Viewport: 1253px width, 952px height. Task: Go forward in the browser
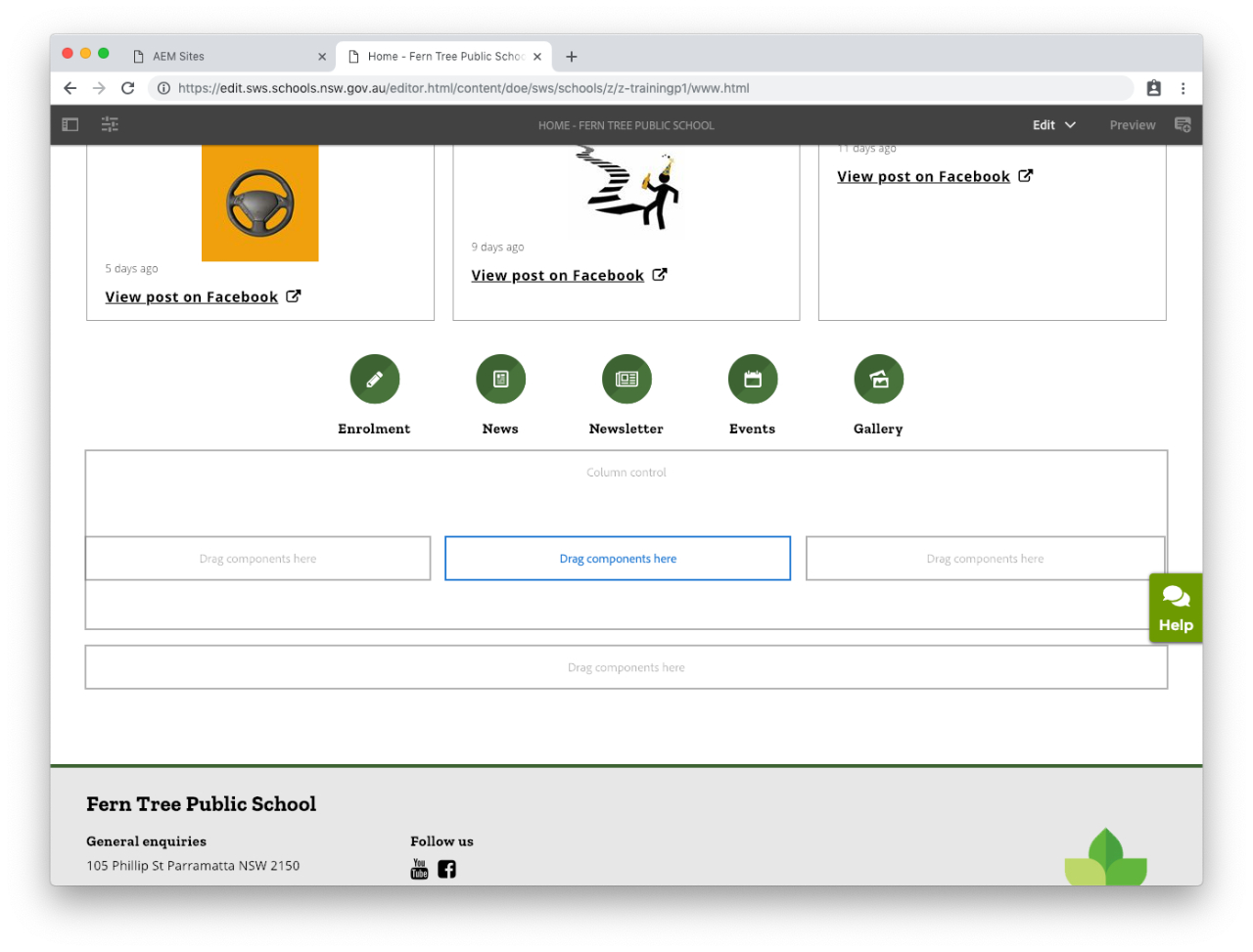(99, 88)
